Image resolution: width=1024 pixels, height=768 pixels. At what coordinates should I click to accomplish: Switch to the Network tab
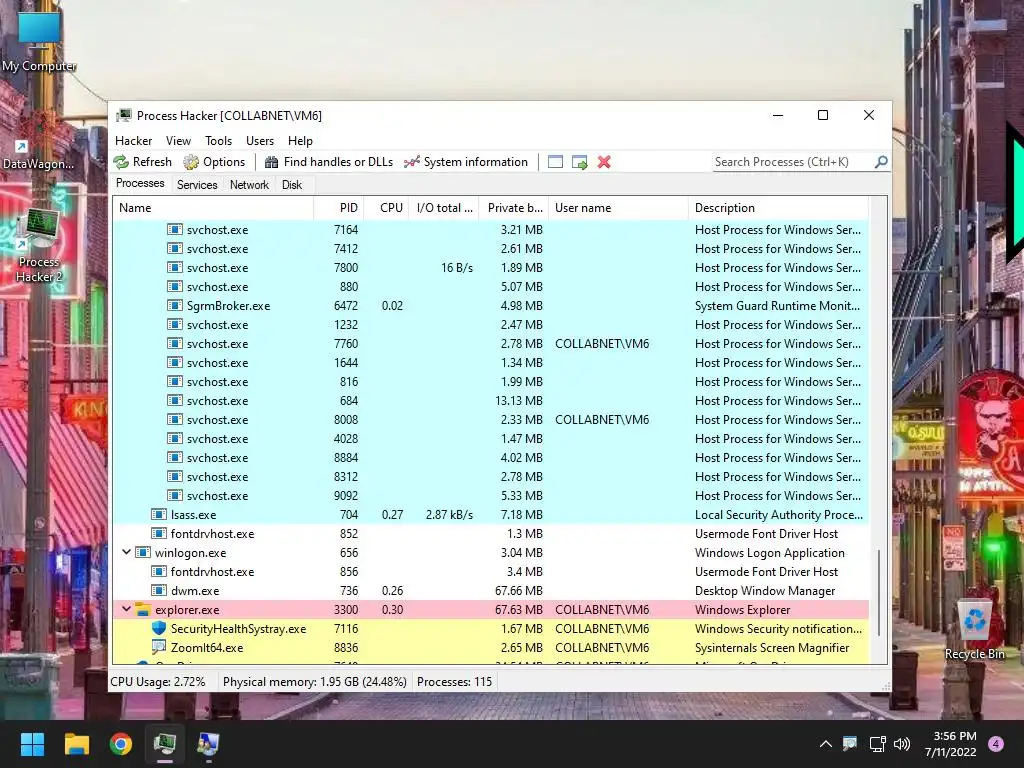pos(249,185)
